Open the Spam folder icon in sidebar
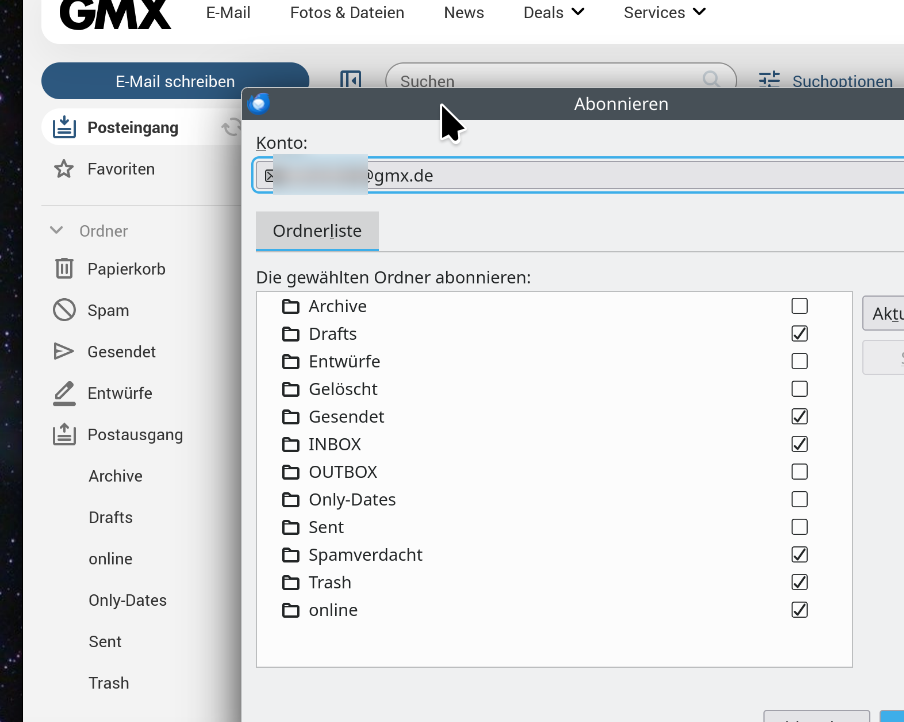 pyautogui.click(x=64, y=310)
